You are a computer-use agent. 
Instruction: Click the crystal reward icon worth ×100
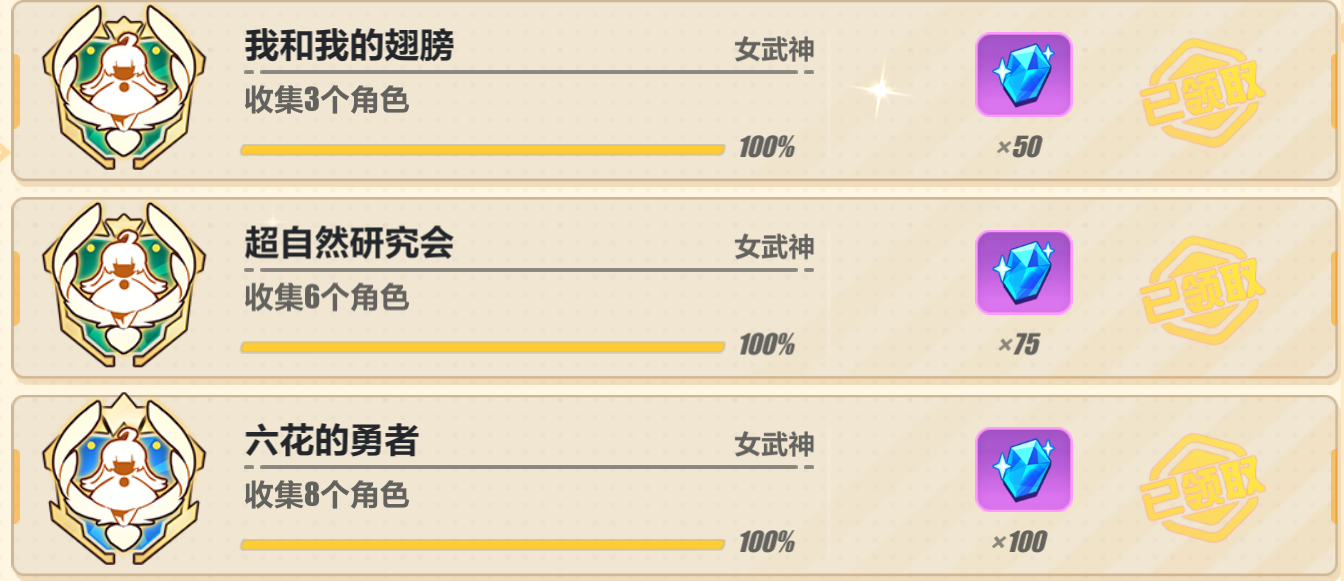pos(1024,470)
